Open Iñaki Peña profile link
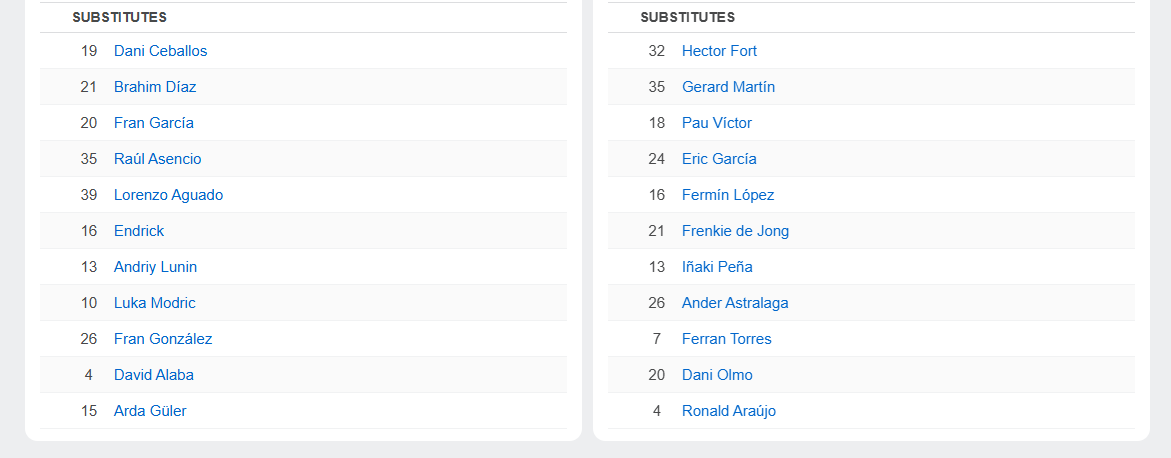This screenshot has height=458, width=1171. 717,267
